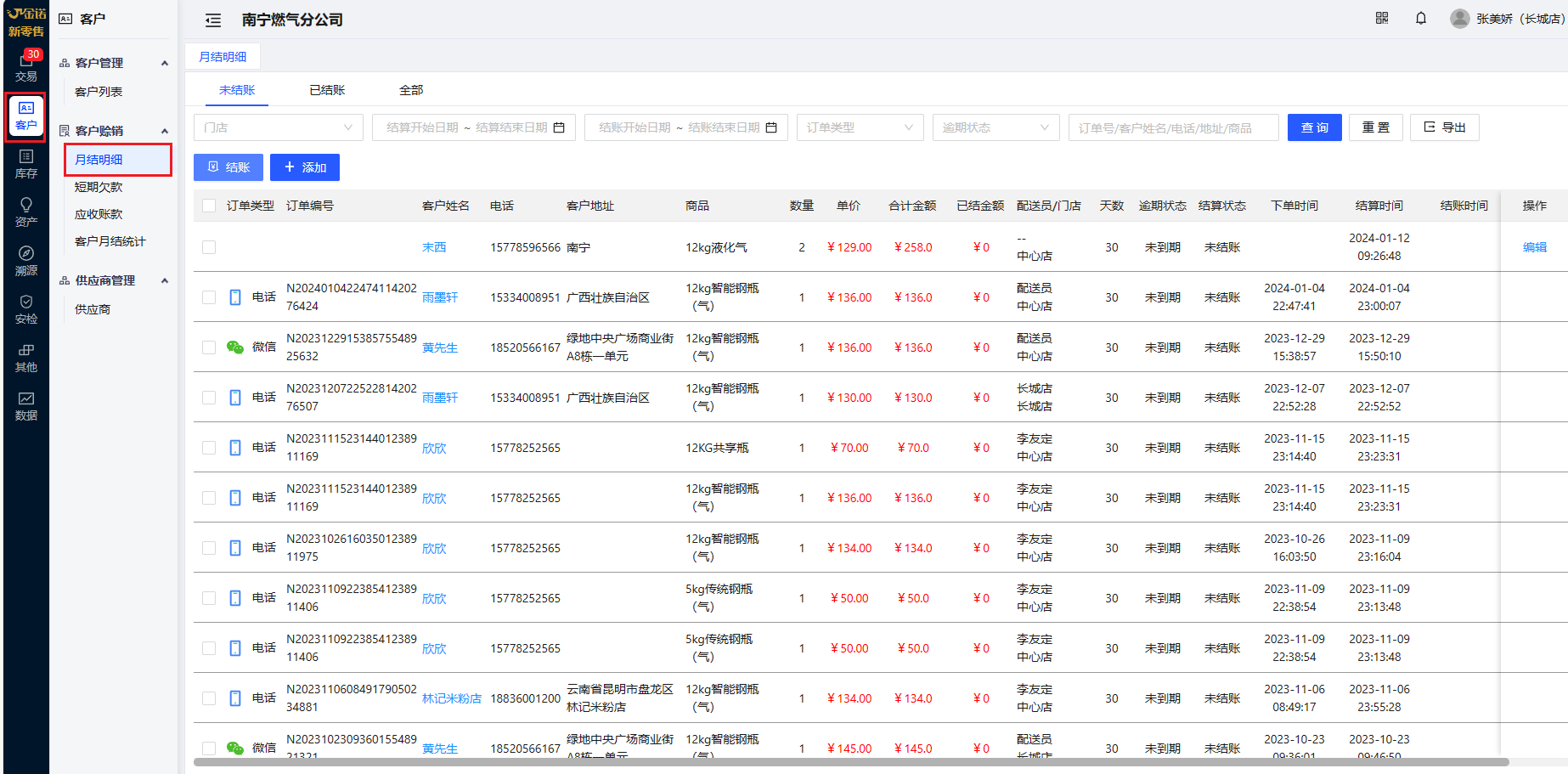Viewport: 1568px width, 774px height.
Task: Switch to the 已结账 tab
Action: 327,90
